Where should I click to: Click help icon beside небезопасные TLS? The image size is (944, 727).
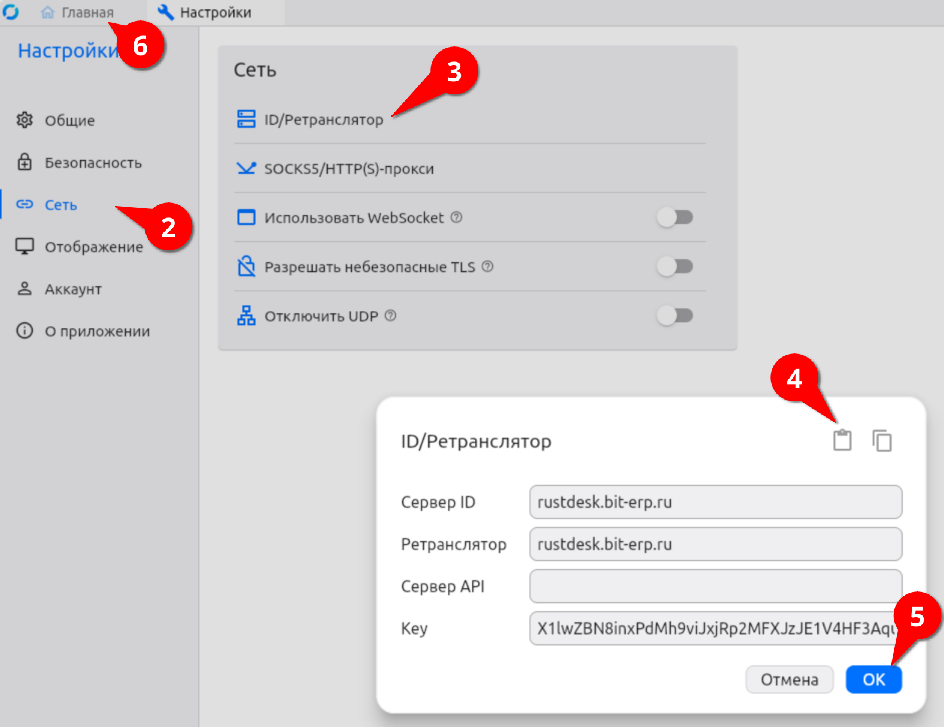coord(488,267)
